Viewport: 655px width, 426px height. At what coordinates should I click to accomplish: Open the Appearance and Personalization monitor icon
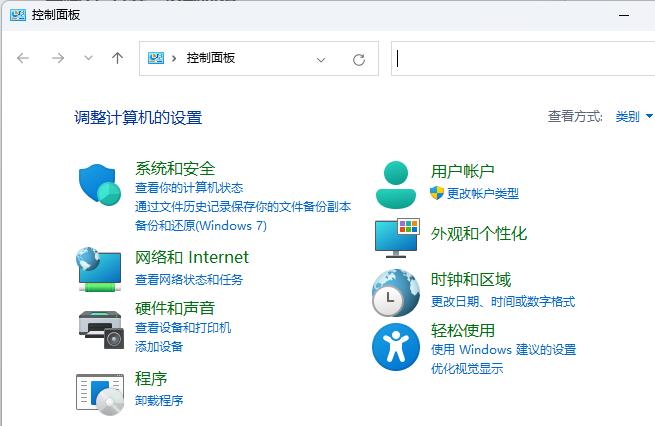[x=397, y=238]
